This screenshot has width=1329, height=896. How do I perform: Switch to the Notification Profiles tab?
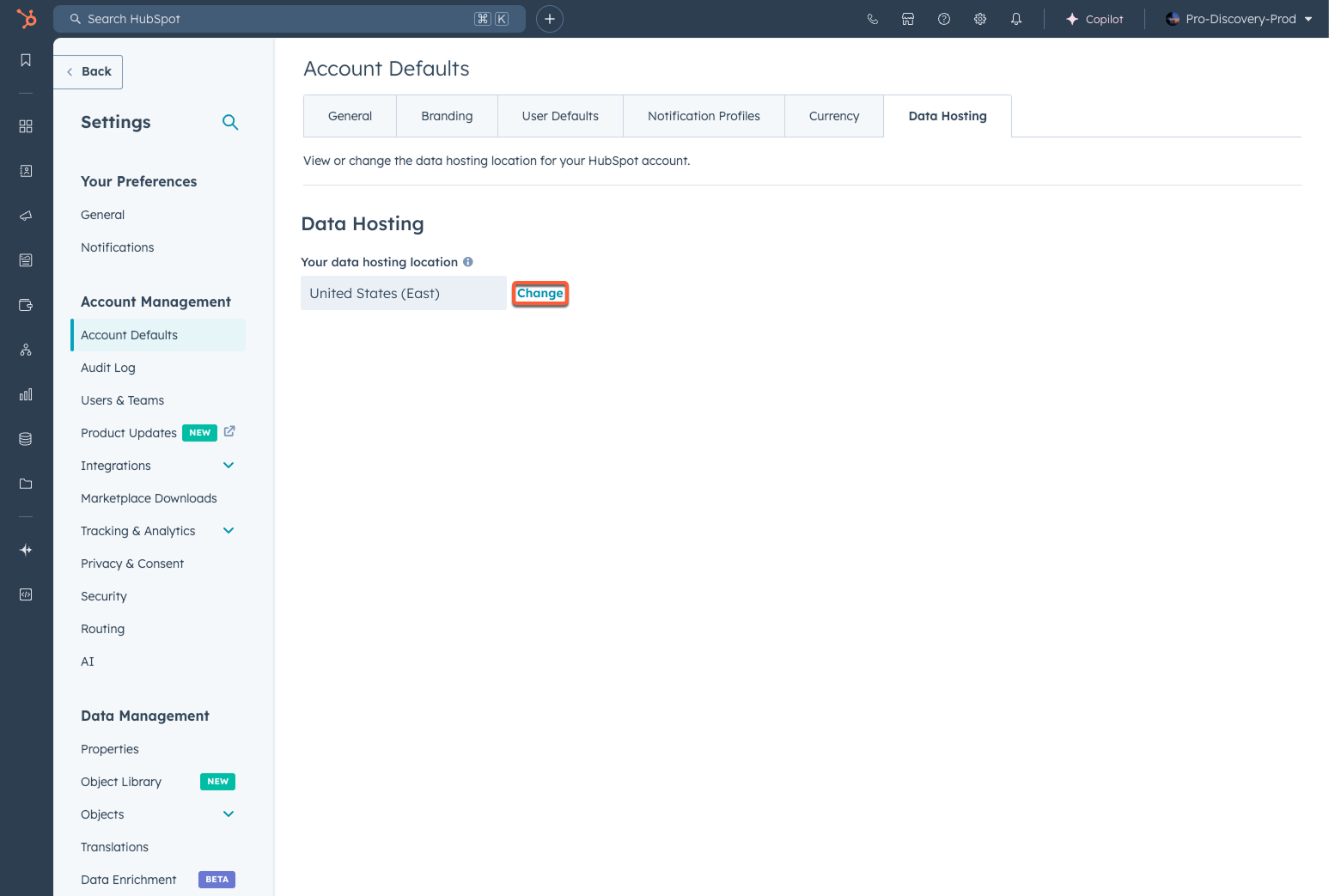point(704,115)
